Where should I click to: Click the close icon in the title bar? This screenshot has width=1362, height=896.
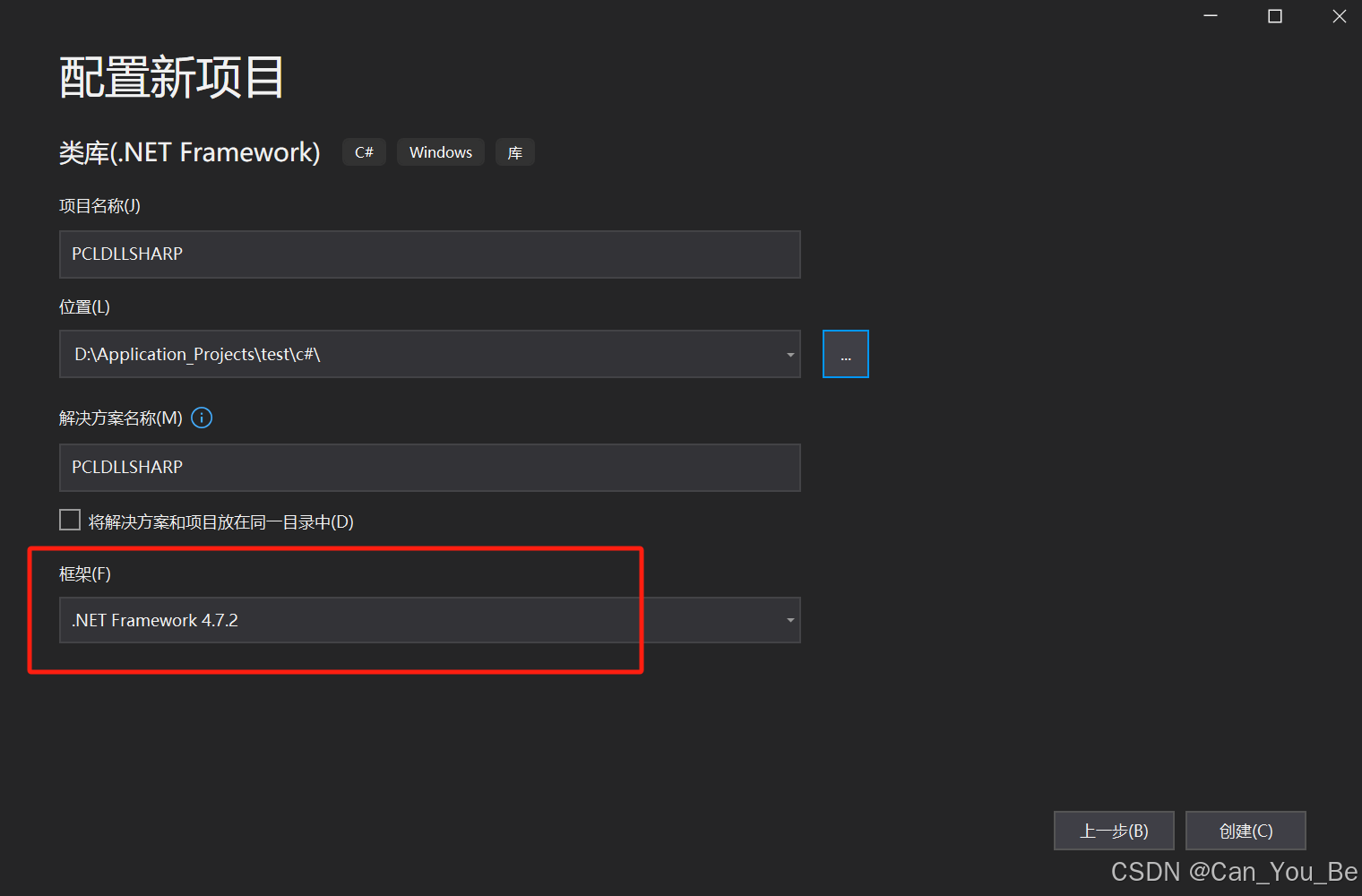tap(1339, 15)
